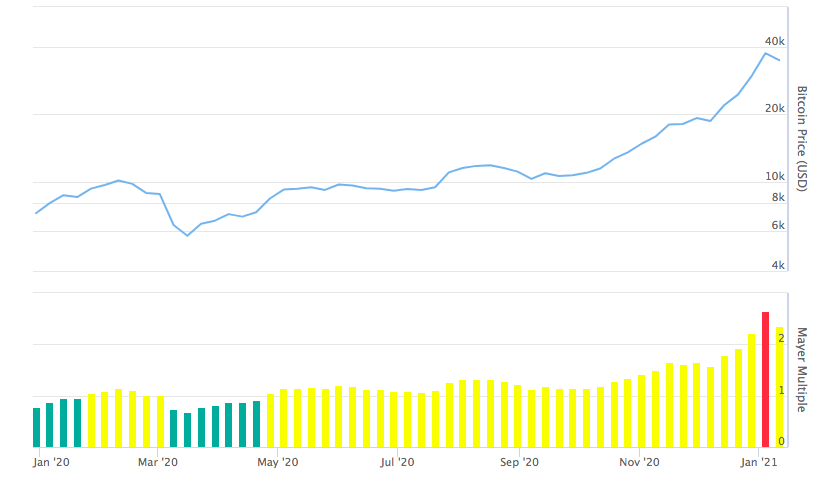Click the 4k price axis label
Screen dimensions: 827x479
[778, 265]
